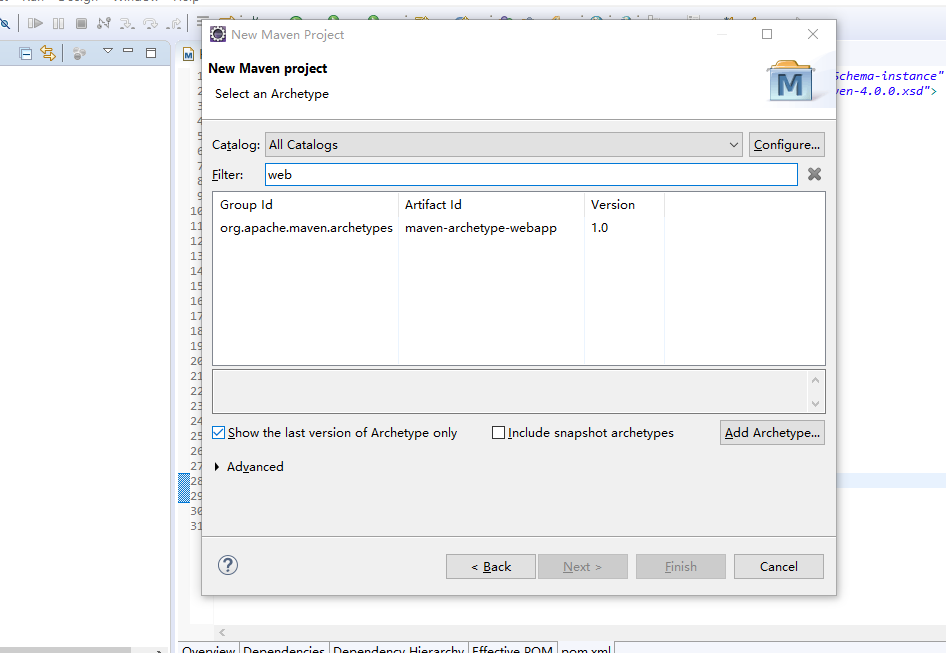Click the grey focus-task icon in the explorer panel
Image resolution: width=946 pixels, height=653 pixels.
(79, 54)
